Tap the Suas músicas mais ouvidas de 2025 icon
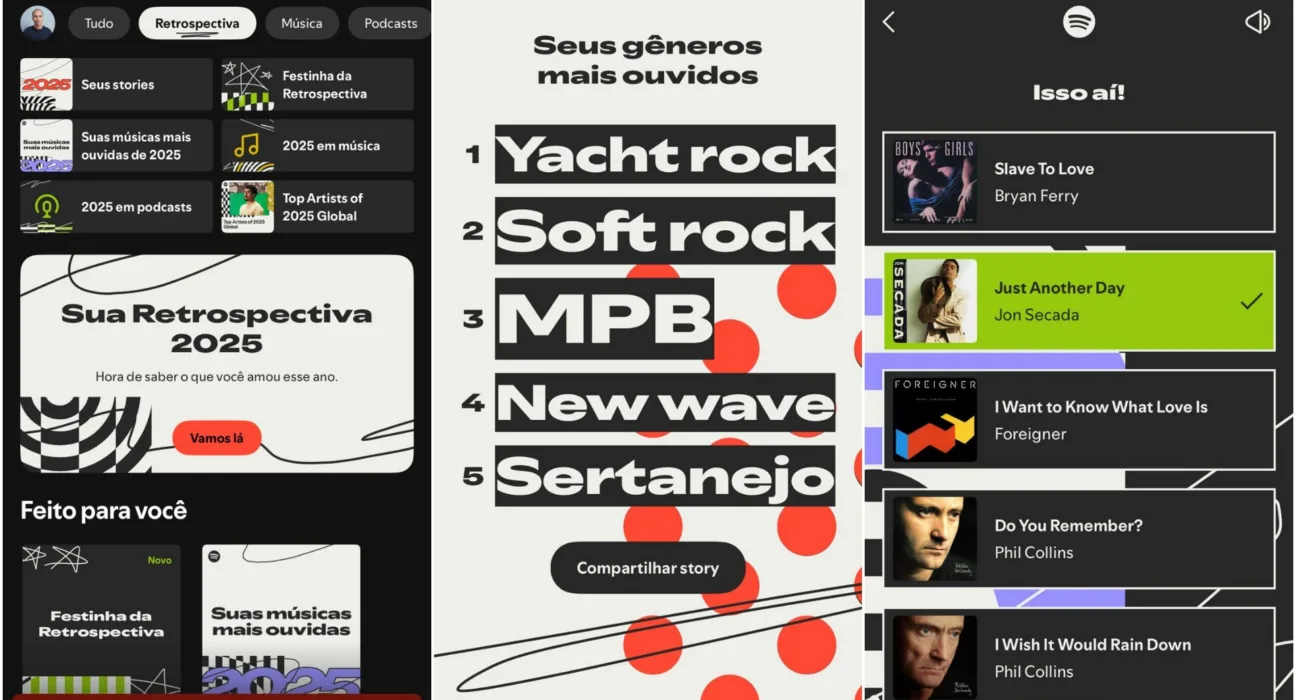The image size is (1296, 700). tap(46, 144)
